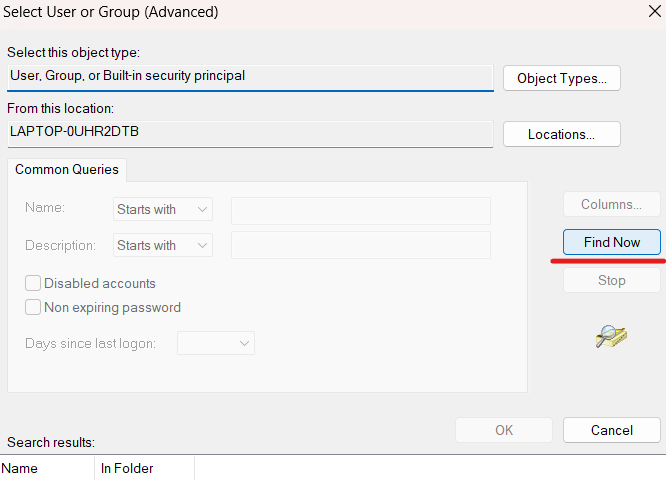Expand the Description match-type dropdown

pos(163,245)
